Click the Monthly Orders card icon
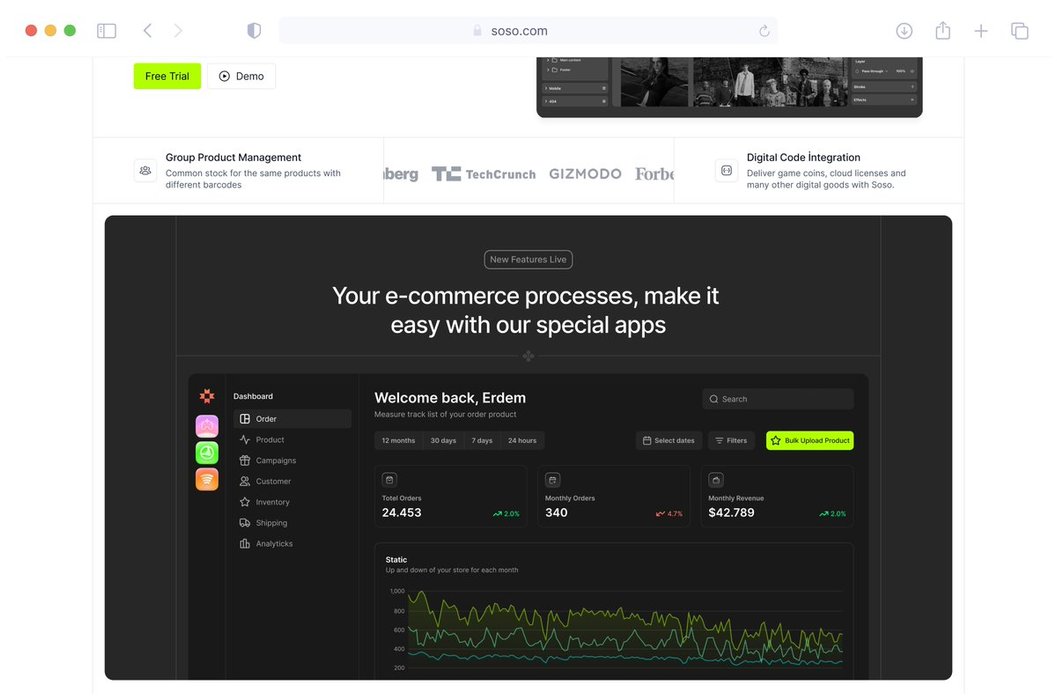Screen dimensions: 1057x700 click(x=553, y=480)
